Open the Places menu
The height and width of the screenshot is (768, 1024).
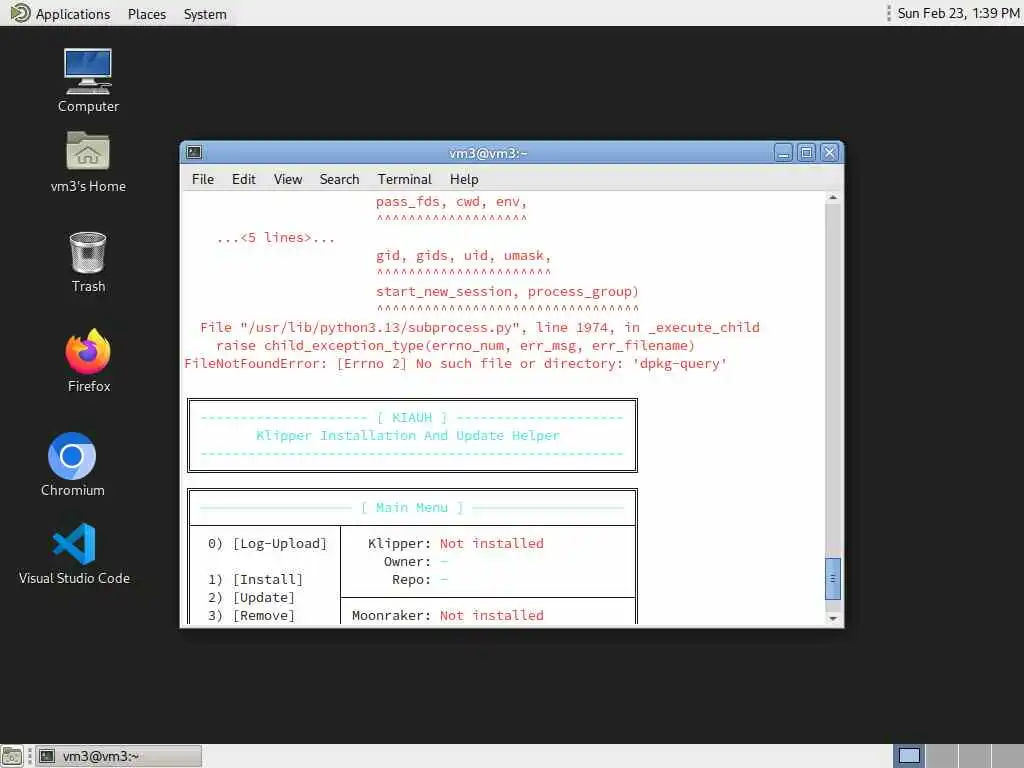tap(147, 14)
